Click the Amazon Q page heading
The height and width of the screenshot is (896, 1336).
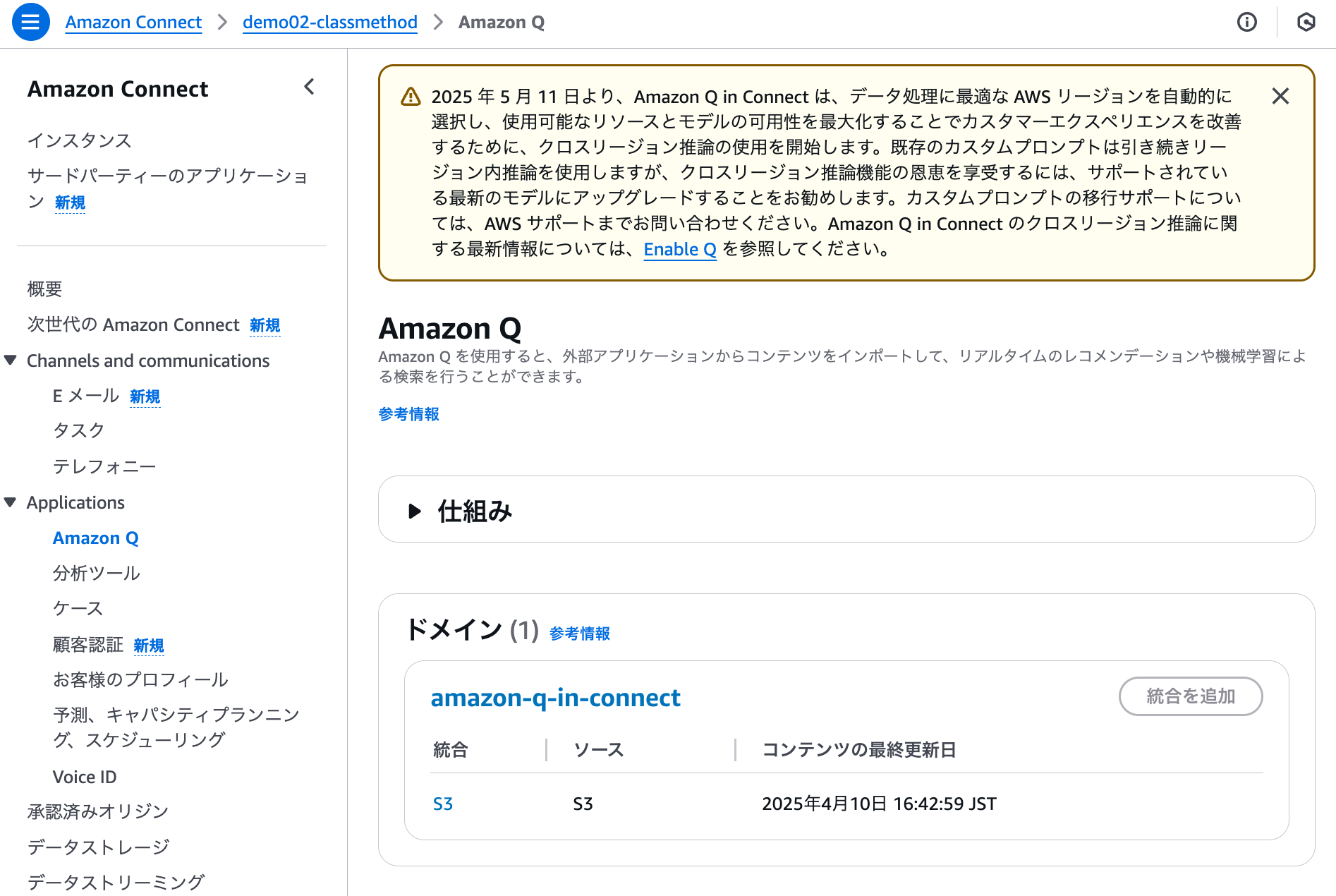[449, 328]
